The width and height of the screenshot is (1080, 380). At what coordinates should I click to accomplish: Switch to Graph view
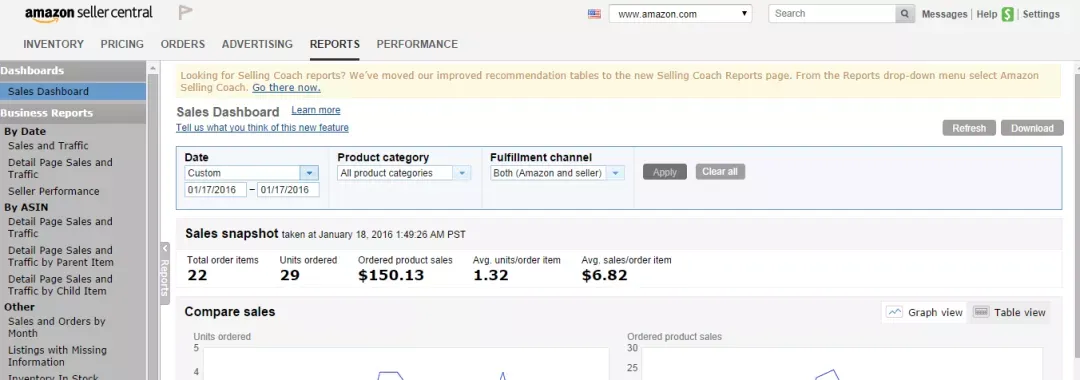tap(925, 313)
